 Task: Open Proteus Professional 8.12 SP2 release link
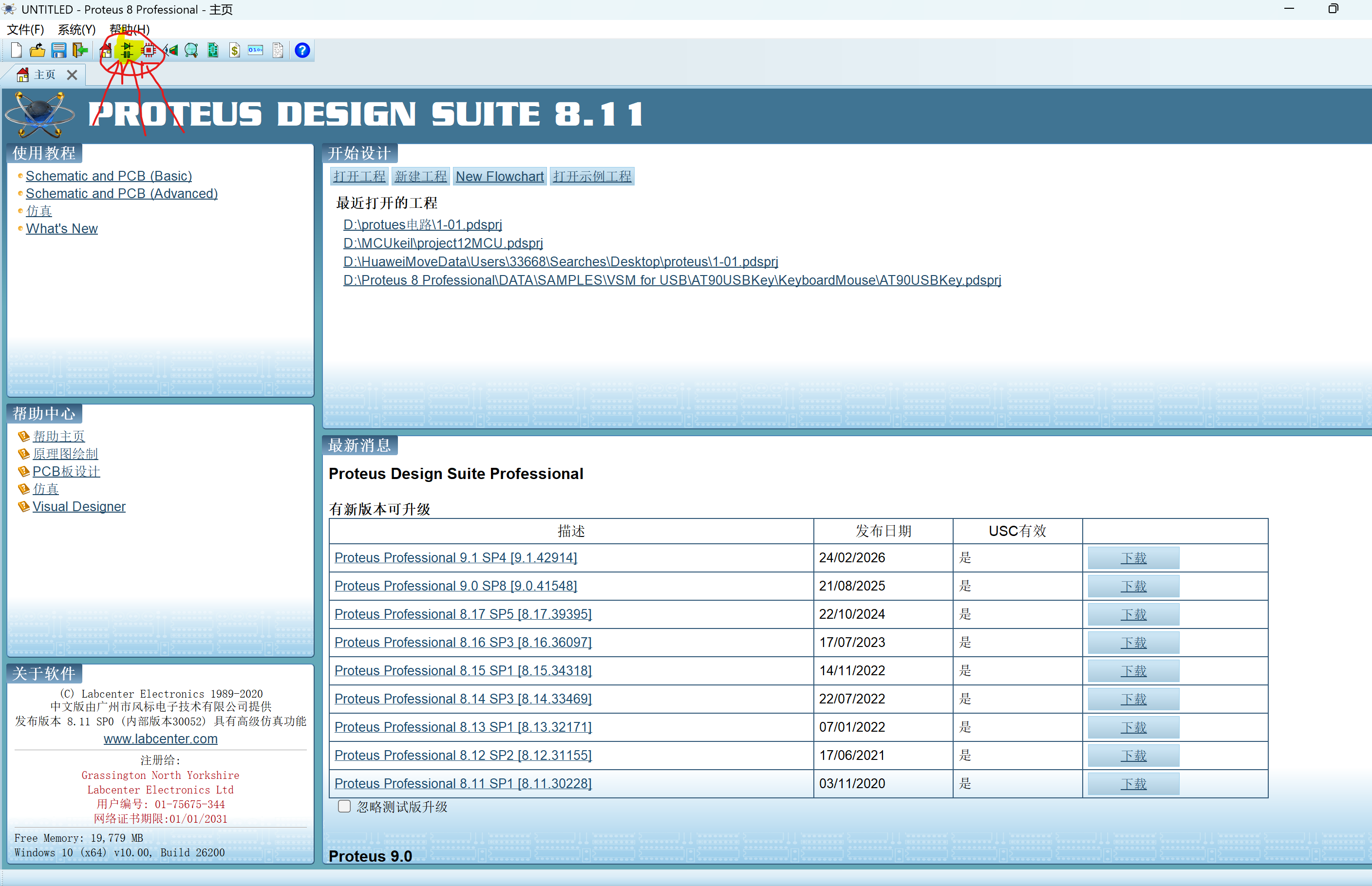[463, 756]
